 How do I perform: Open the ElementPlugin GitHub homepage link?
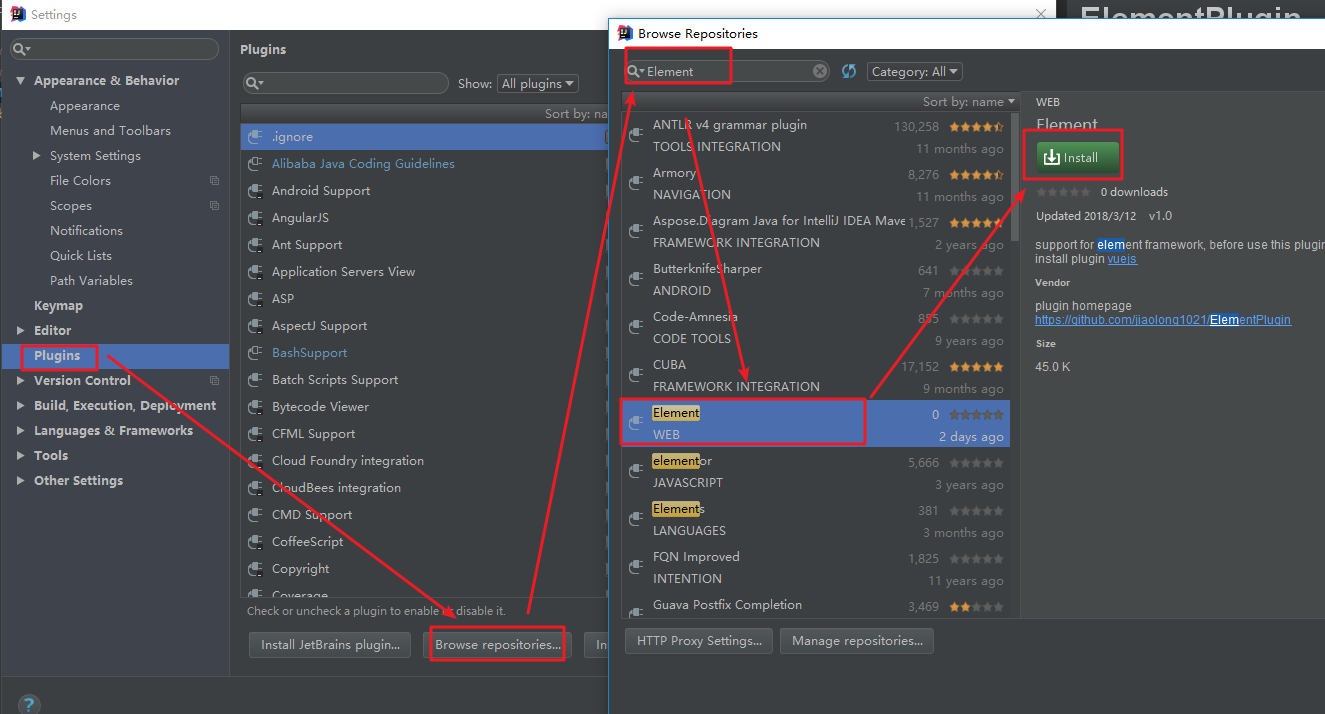[1163, 320]
